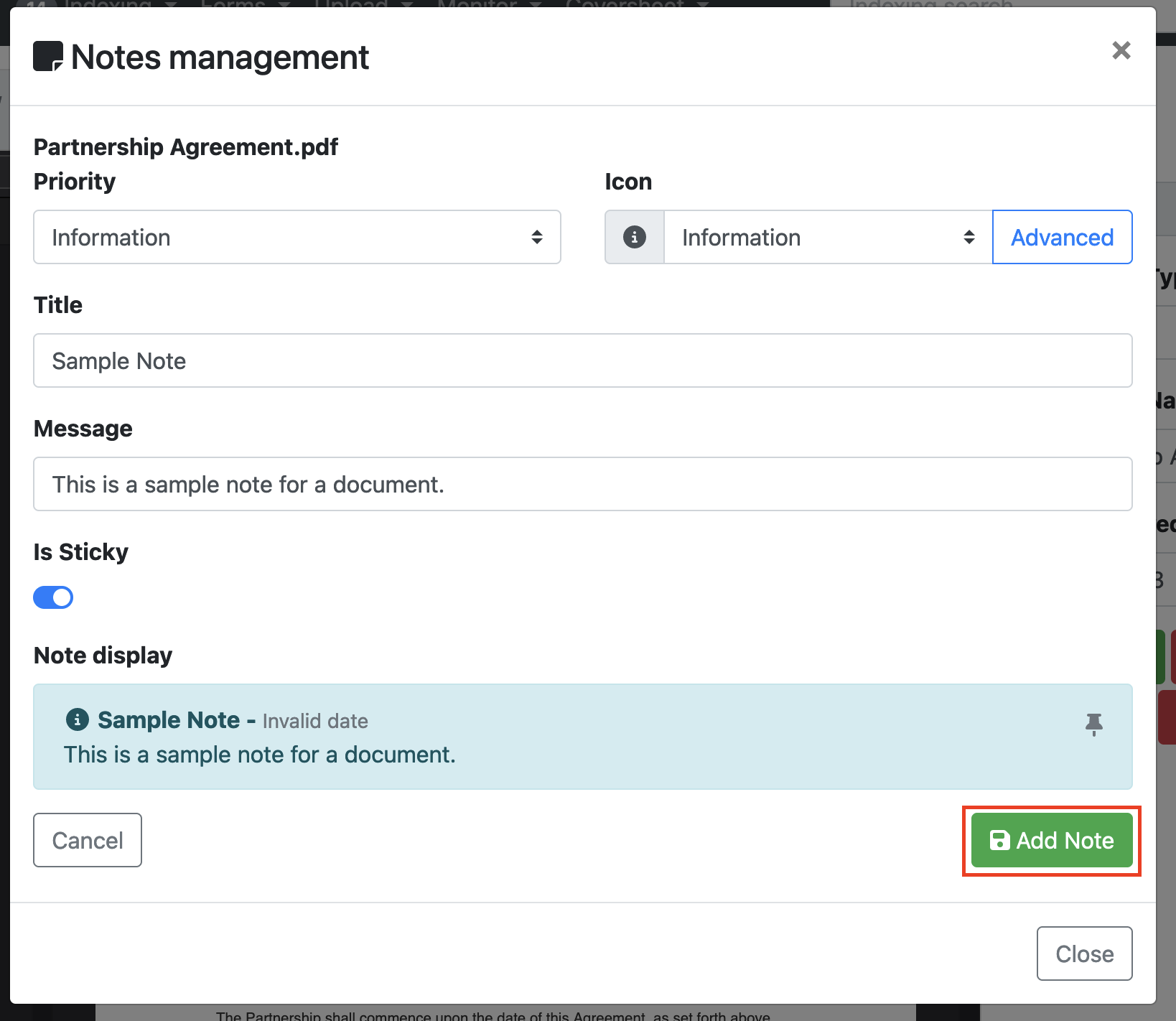Open the Priority dropdown
The height and width of the screenshot is (1021, 1176).
(297, 237)
